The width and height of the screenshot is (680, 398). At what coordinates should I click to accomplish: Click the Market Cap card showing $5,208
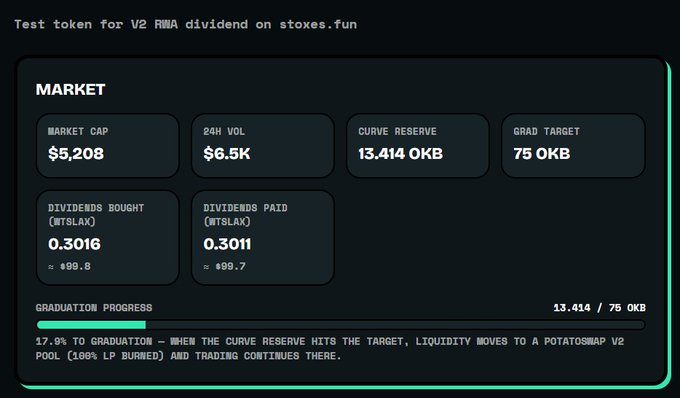(108, 146)
